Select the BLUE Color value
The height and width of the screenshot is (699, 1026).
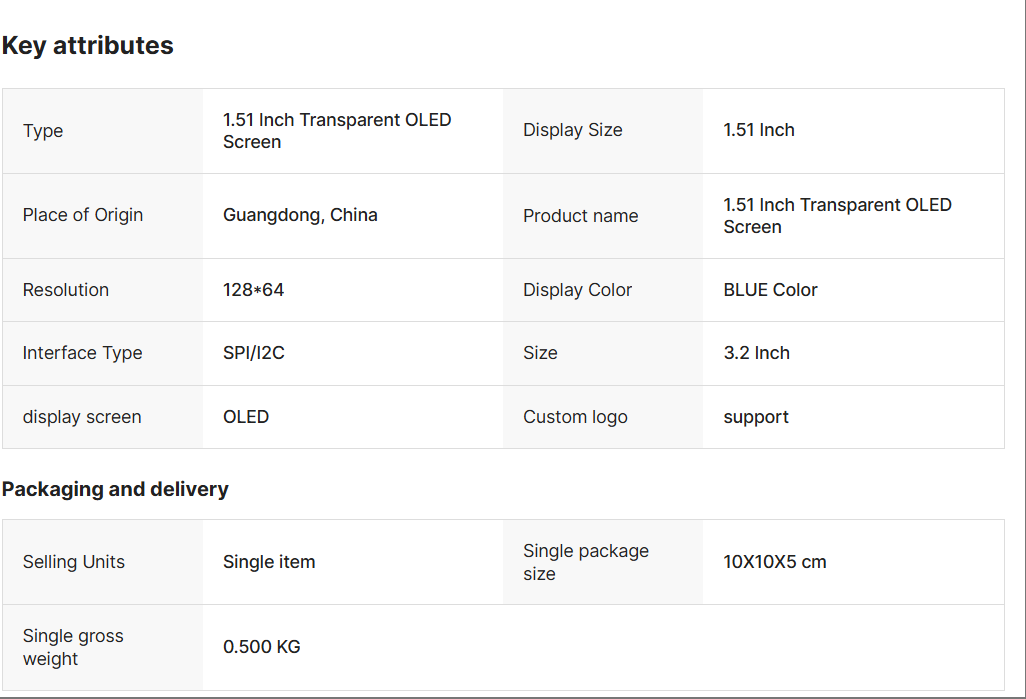click(770, 290)
